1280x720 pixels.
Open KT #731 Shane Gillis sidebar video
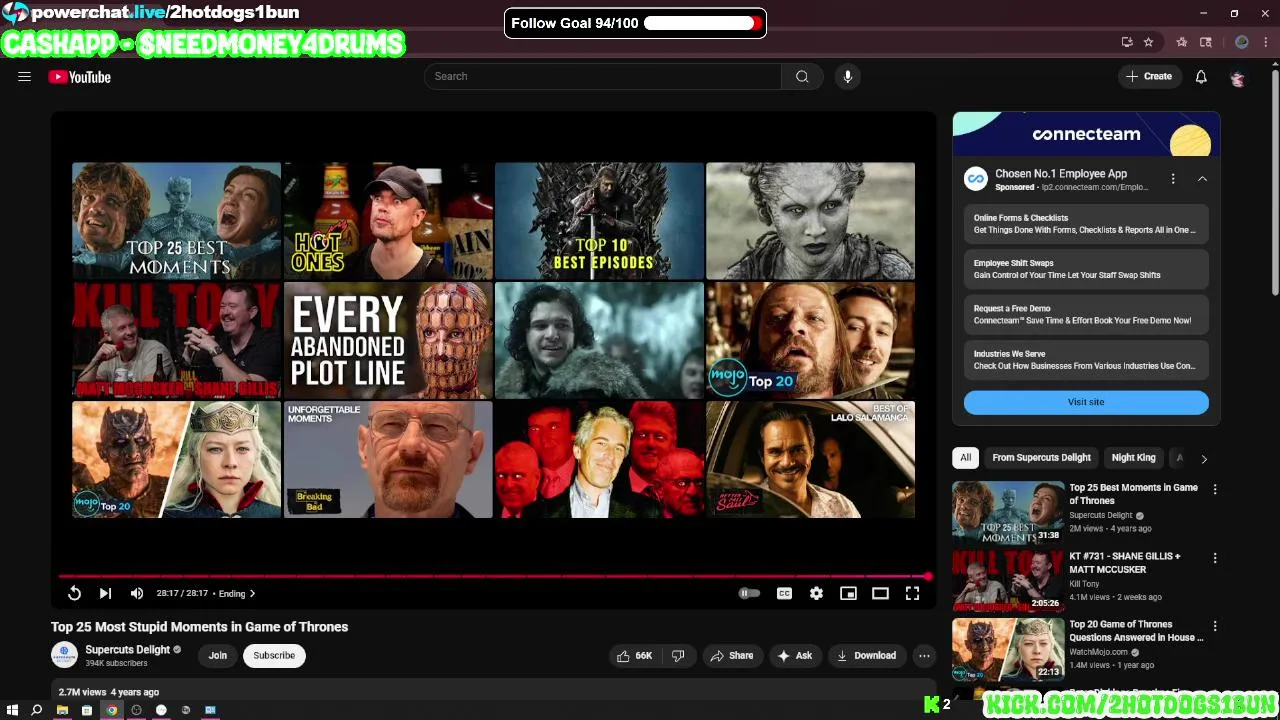(1008, 580)
